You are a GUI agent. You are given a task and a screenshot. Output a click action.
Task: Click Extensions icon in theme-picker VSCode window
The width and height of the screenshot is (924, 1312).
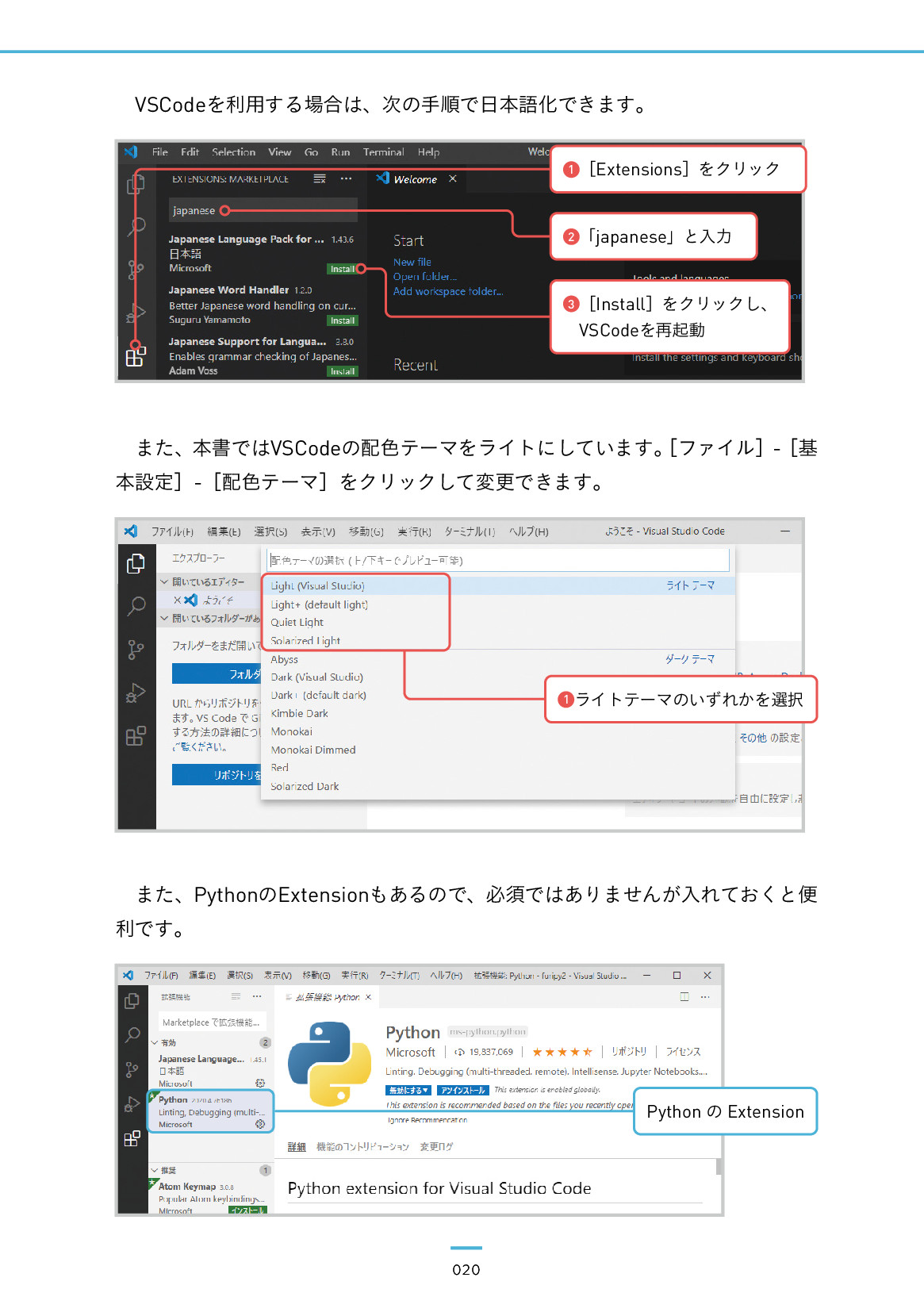[136, 736]
